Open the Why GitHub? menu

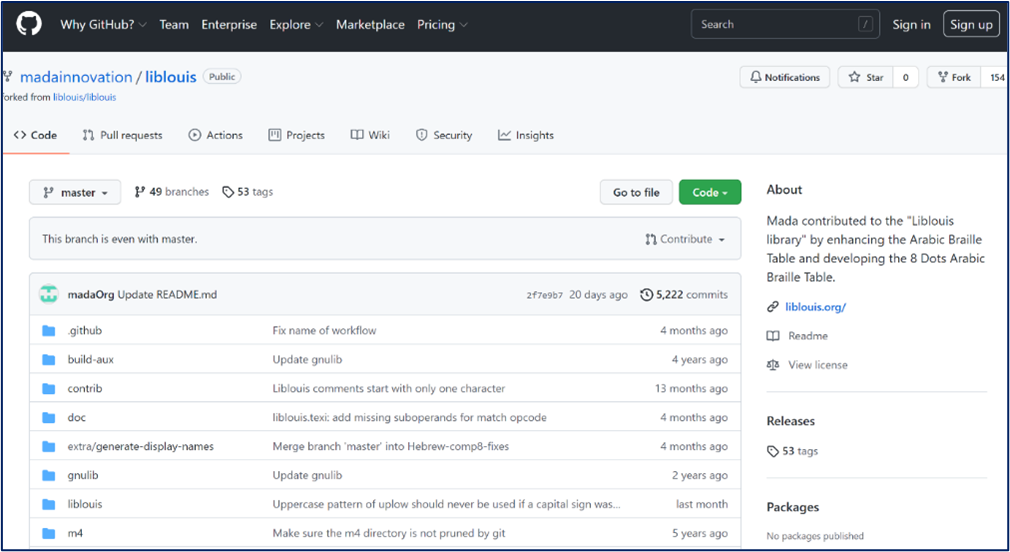click(x=103, y=25)
